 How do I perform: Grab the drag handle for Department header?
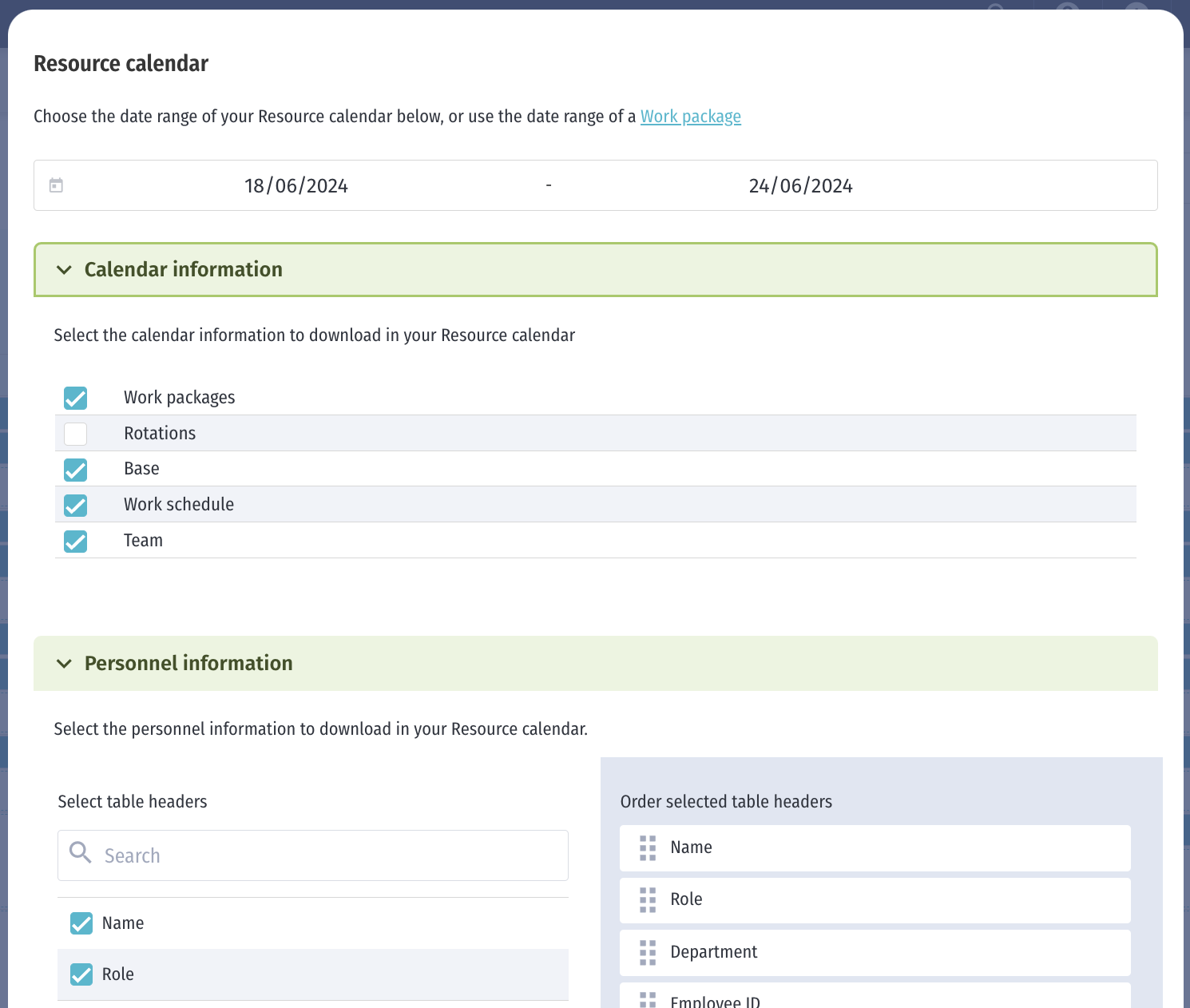tap(648, 952)
